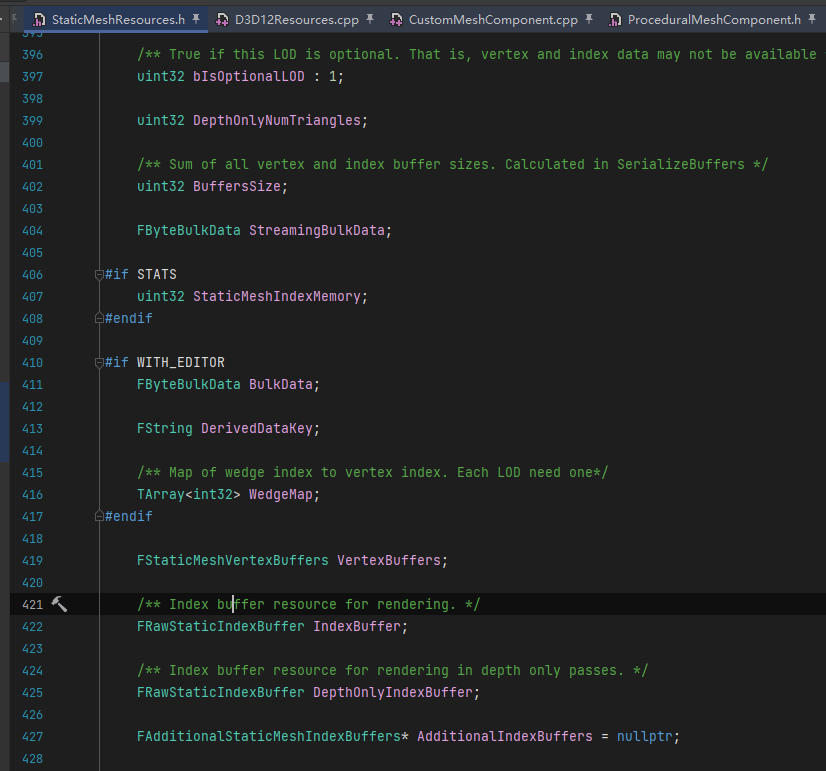The height and width of the screenshot is (771, 826).
Task: Click the nullptr keyword on line 427
Action: coord(645,736)
